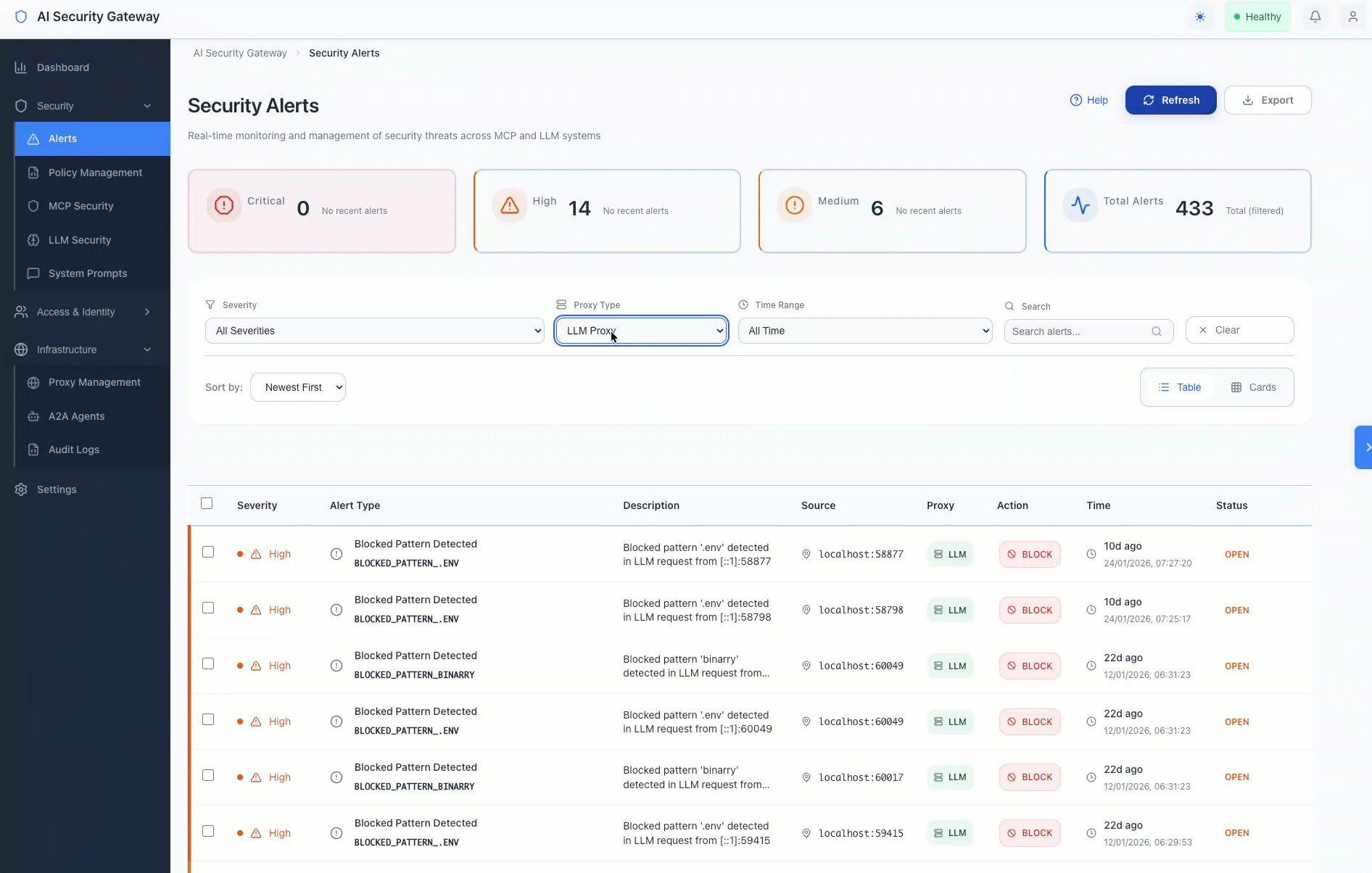
Task: Check the localhost:60049 binarry alert row
Action: coord(208,663)
